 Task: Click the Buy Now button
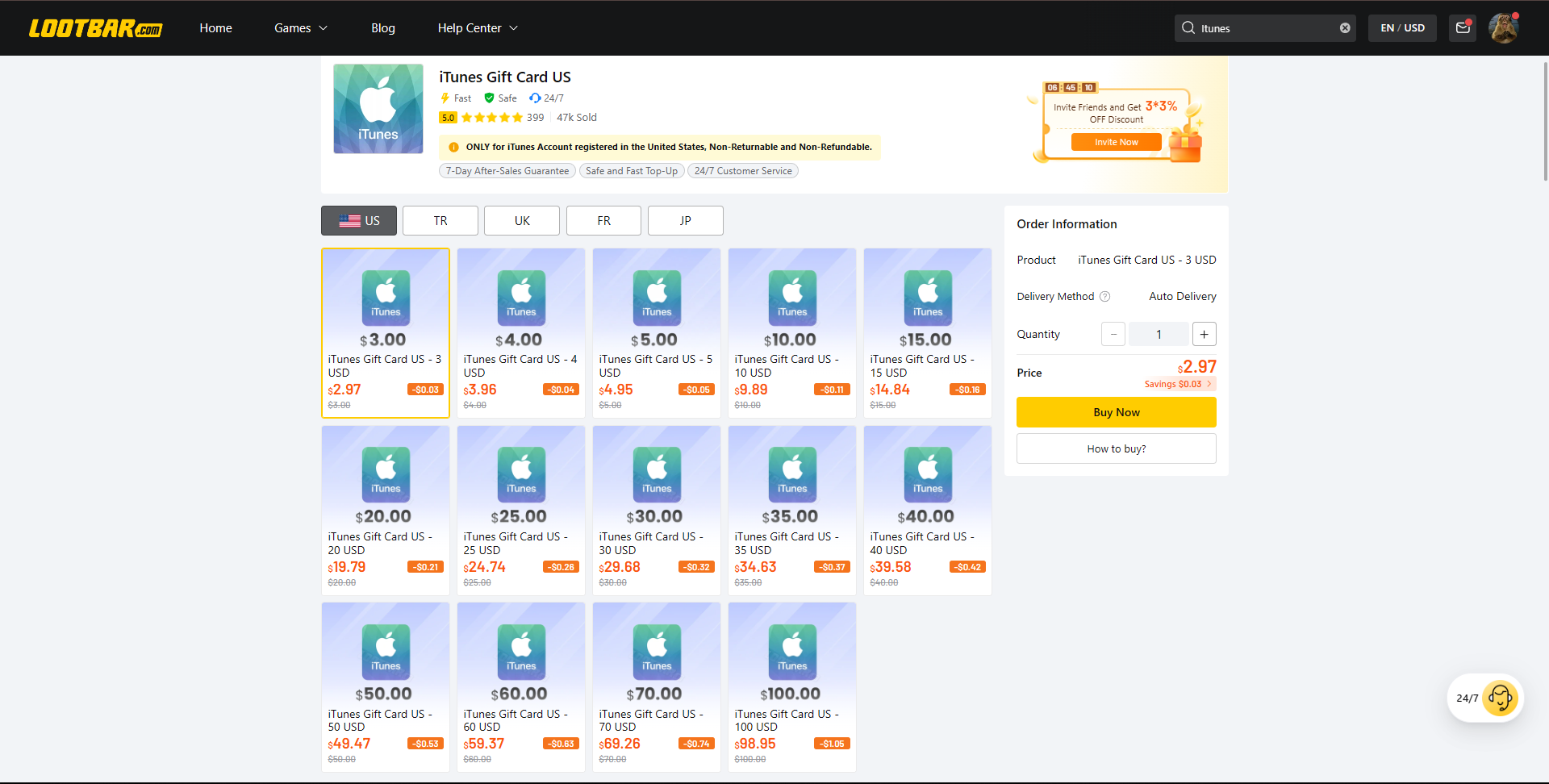1117,412
